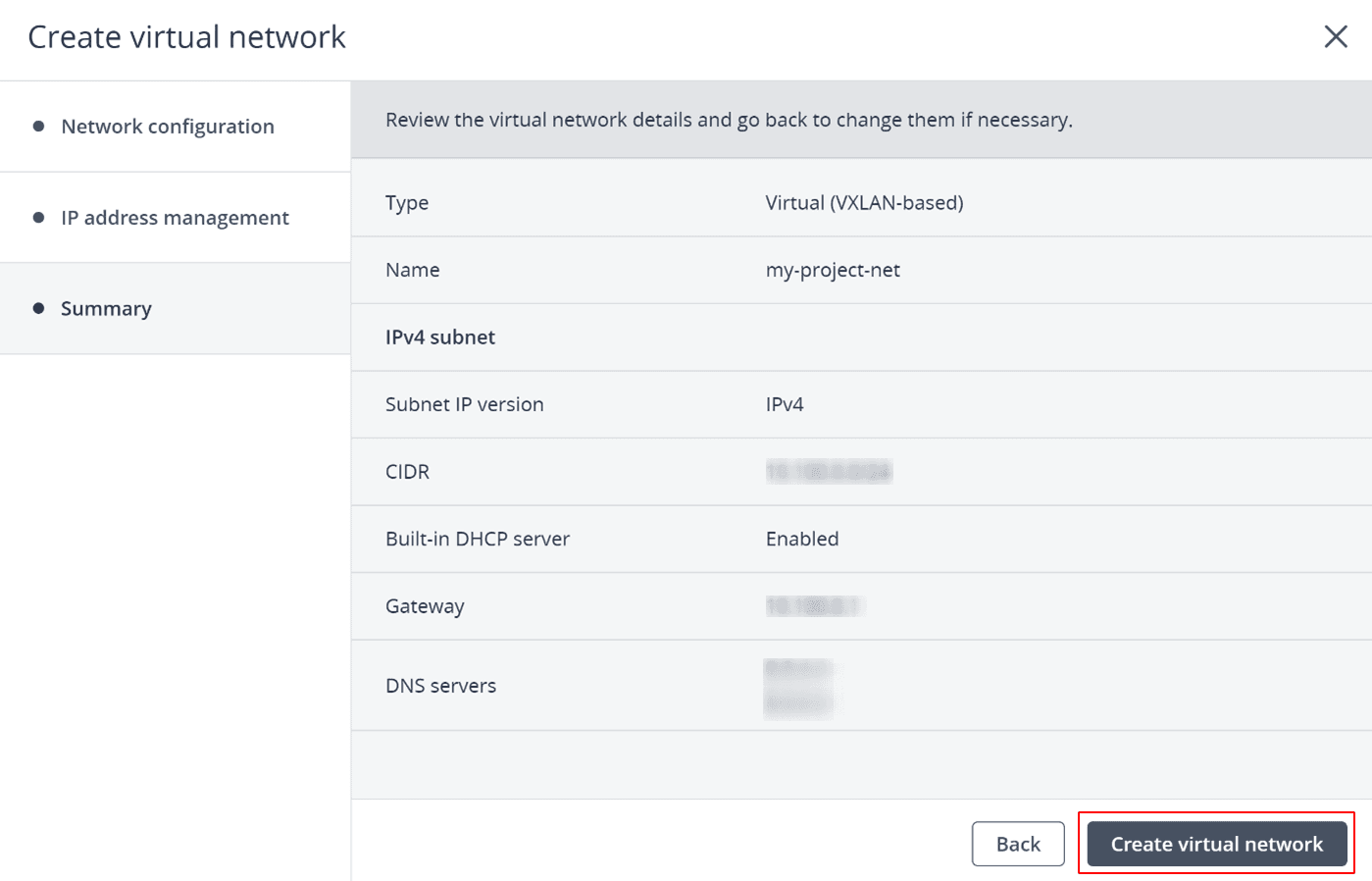This screenshot has height=881, width=1372.
Task: Click the blurred DNS servers value
Action: click(798, 686)
